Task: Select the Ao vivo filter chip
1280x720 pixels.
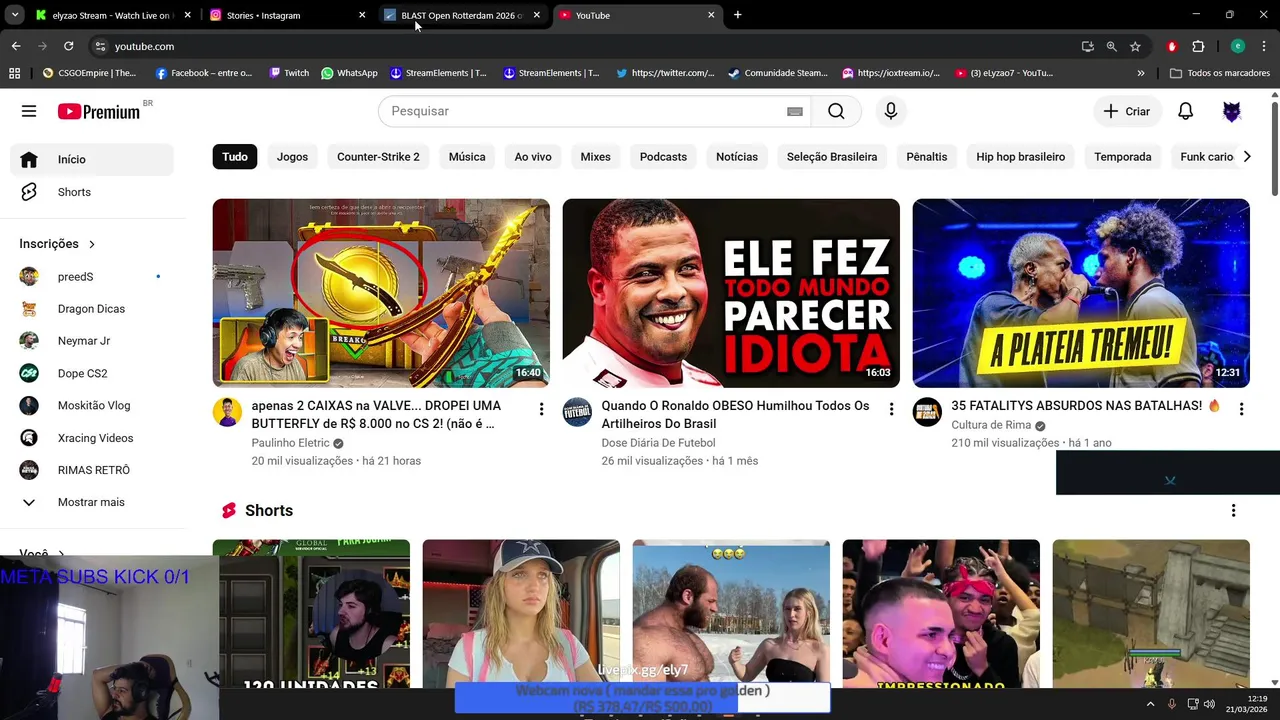Action: 533,157
